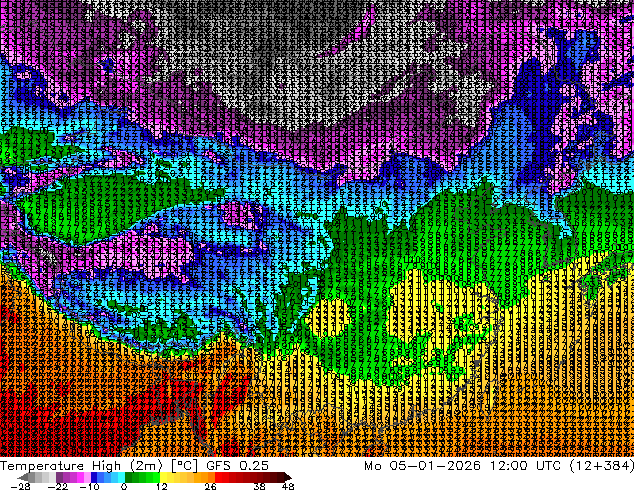This screenshot has height=490, width=634.
Task: Click the "0" legend label
Action: tap(124, 486)
